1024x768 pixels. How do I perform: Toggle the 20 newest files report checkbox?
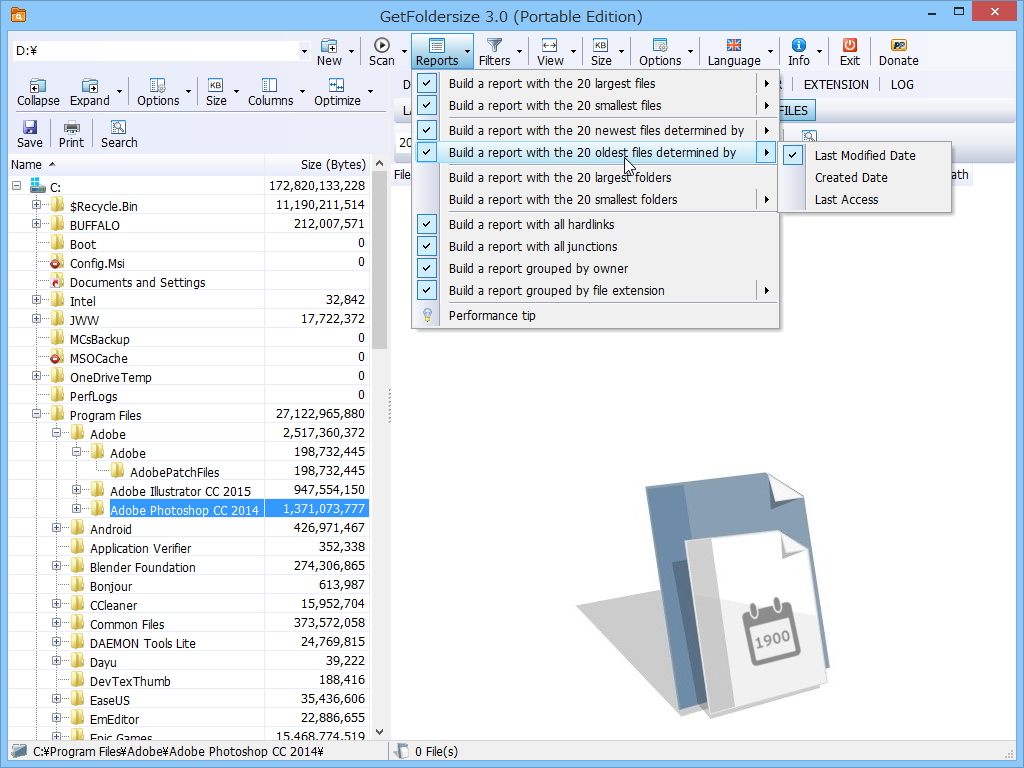click(x=426, y=130)
